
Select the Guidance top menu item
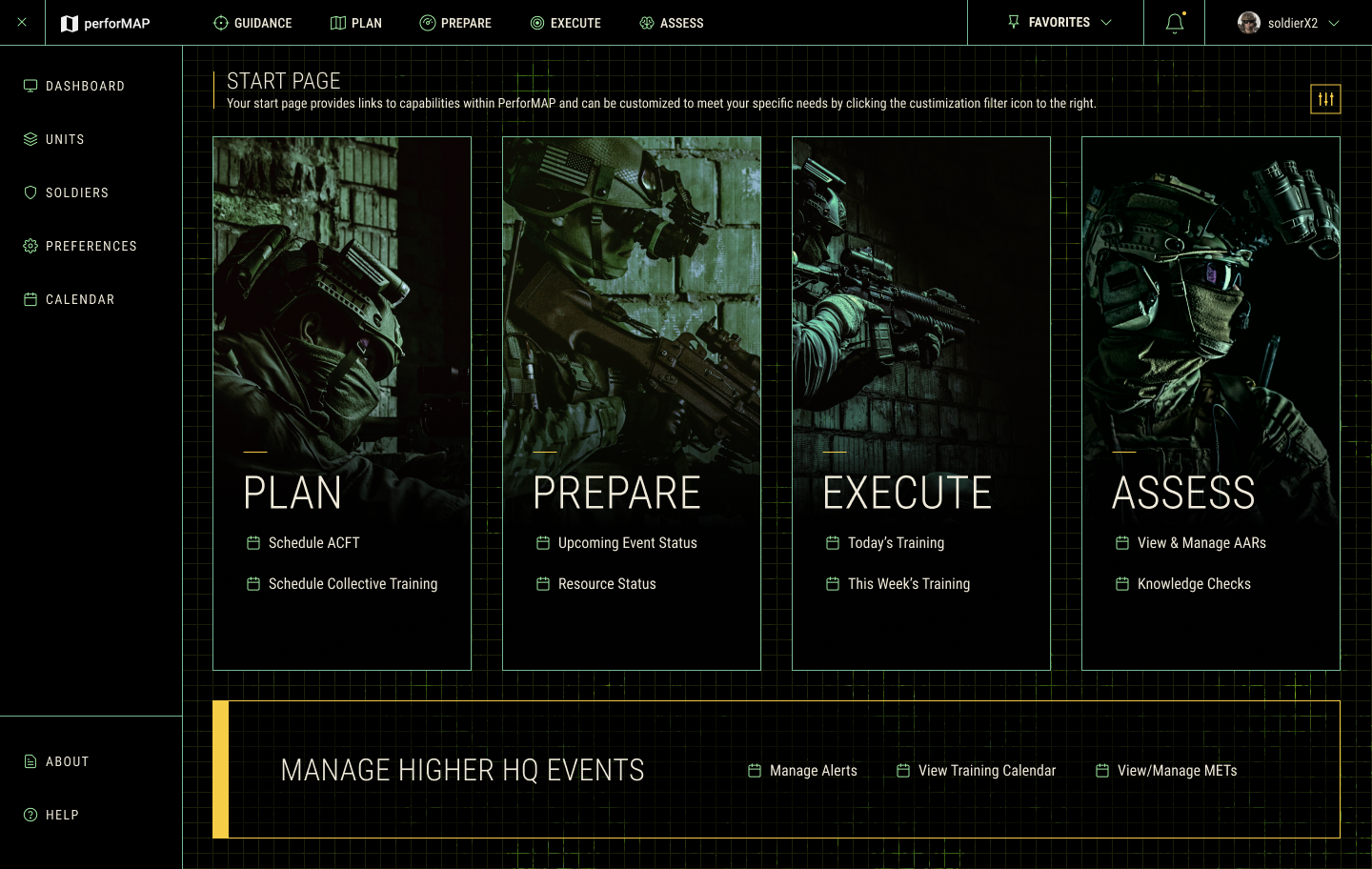252,23
